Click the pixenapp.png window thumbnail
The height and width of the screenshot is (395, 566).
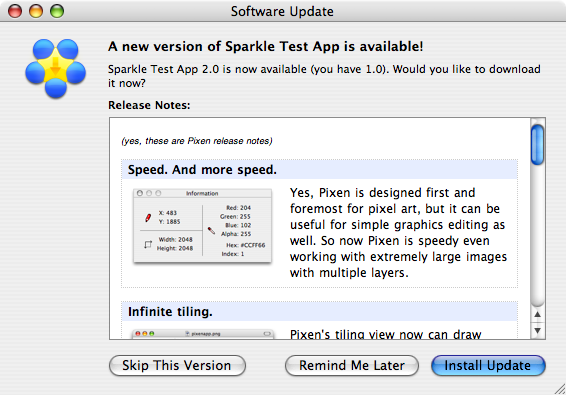coord(203,334)
